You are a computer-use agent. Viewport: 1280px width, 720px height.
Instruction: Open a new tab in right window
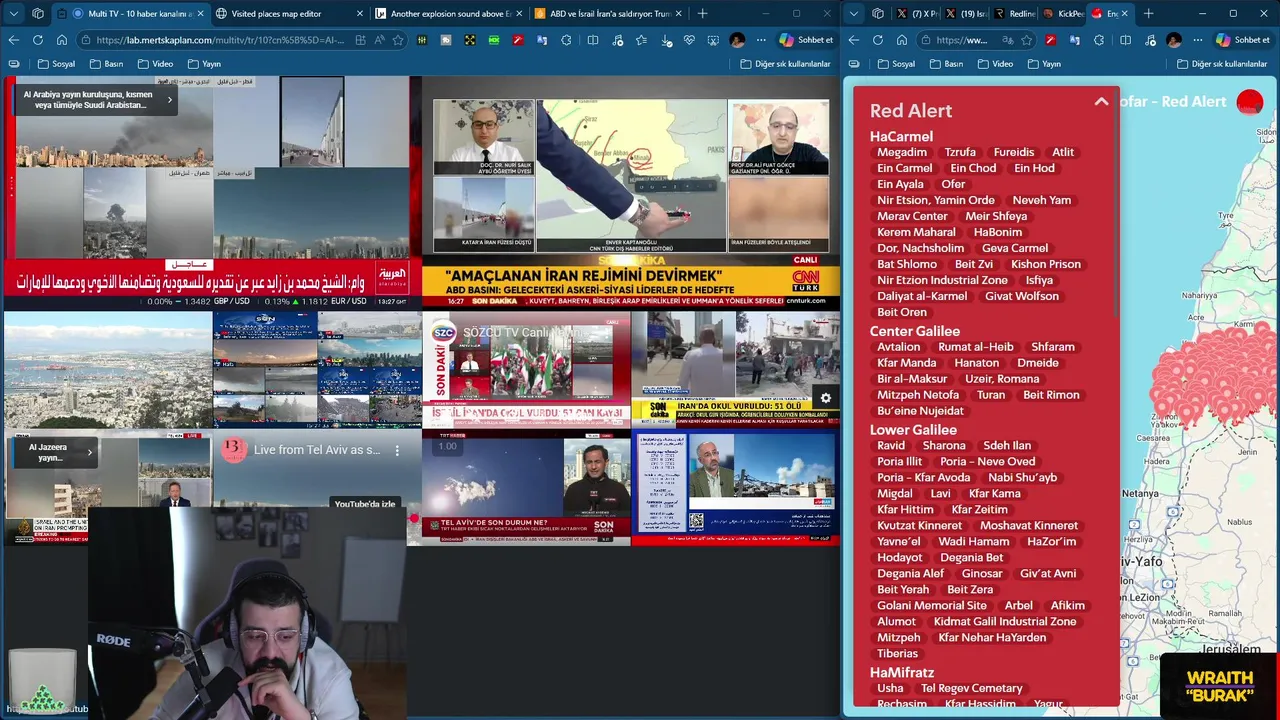click(1148, 14)
